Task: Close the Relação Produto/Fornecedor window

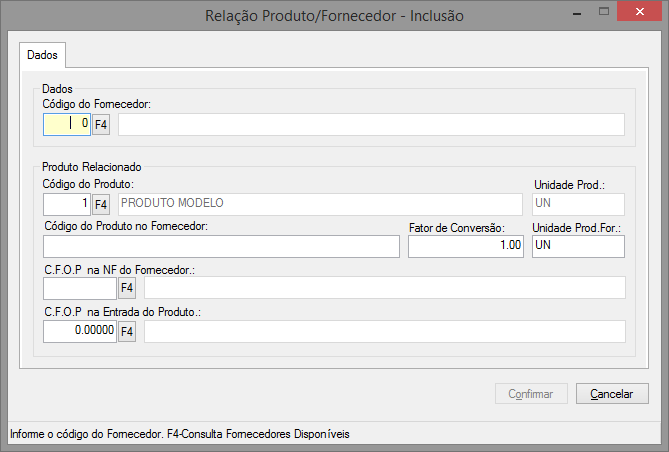Action: 640,12
